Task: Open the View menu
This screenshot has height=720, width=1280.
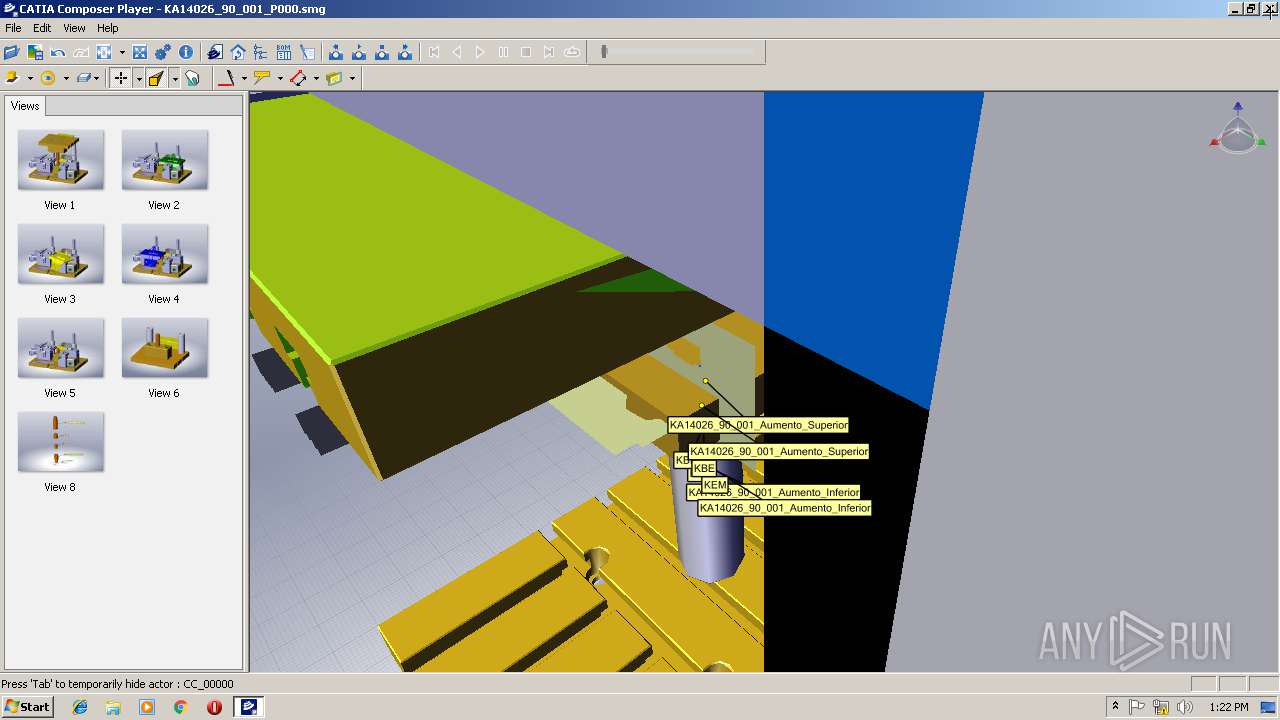Action: point(74,28)
